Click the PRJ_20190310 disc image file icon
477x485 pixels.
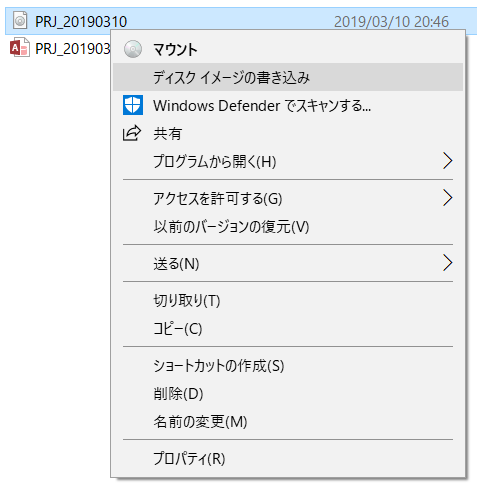click(x=20, y=20)
